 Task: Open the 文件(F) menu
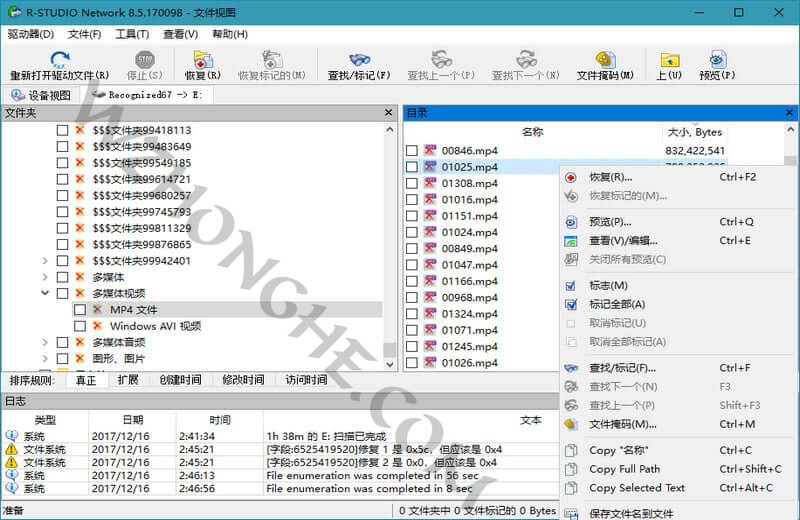(x=85, y=34)
